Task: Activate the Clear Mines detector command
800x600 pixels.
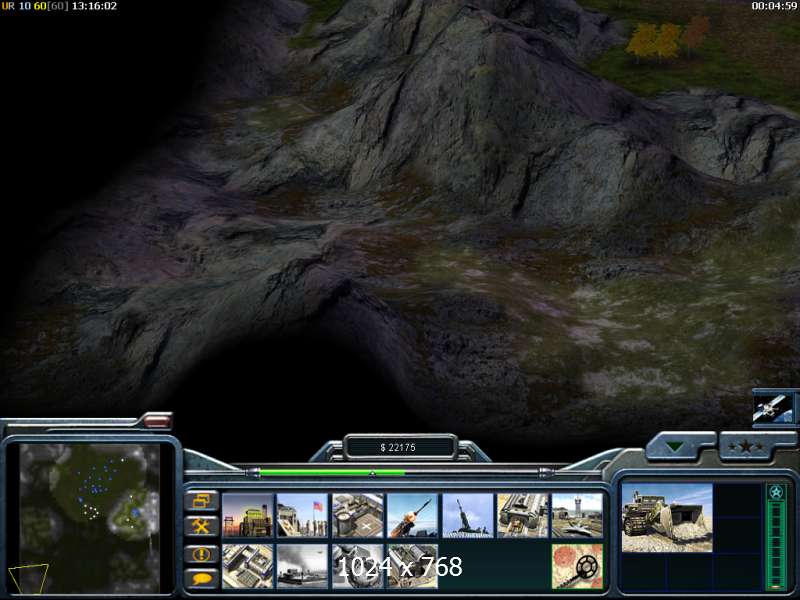Action: click(578, 566)
